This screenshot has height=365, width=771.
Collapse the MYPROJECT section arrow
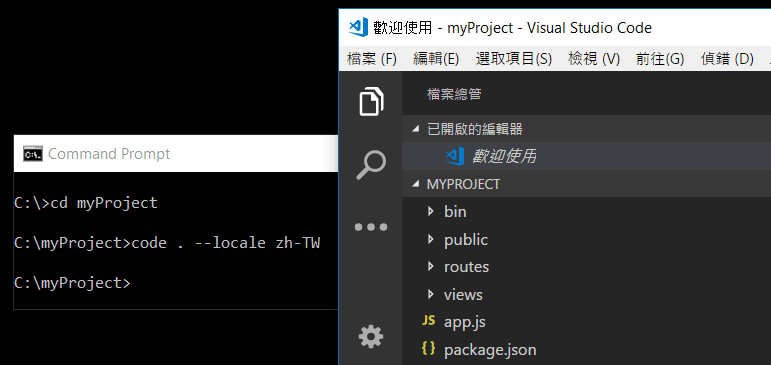416,184
